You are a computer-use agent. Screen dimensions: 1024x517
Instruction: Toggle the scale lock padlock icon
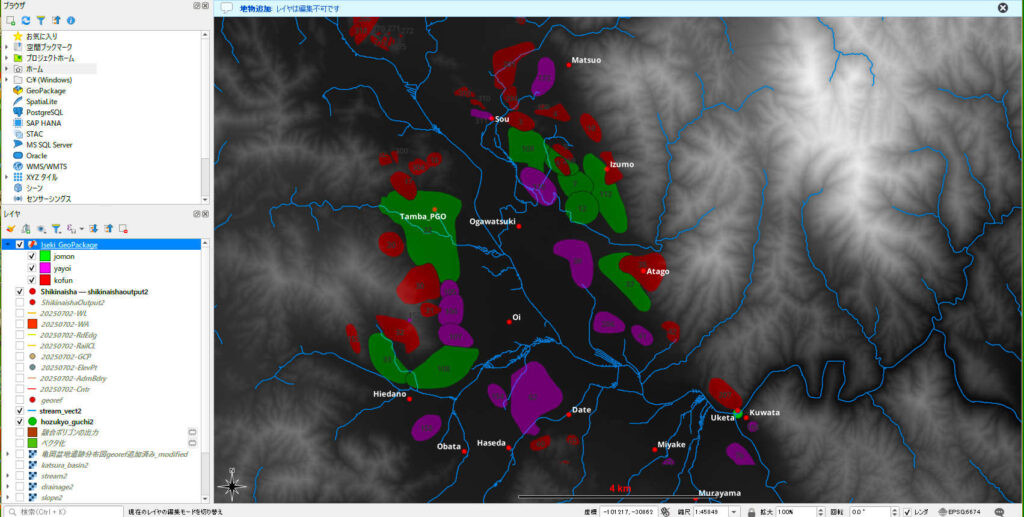click(750, 511)
